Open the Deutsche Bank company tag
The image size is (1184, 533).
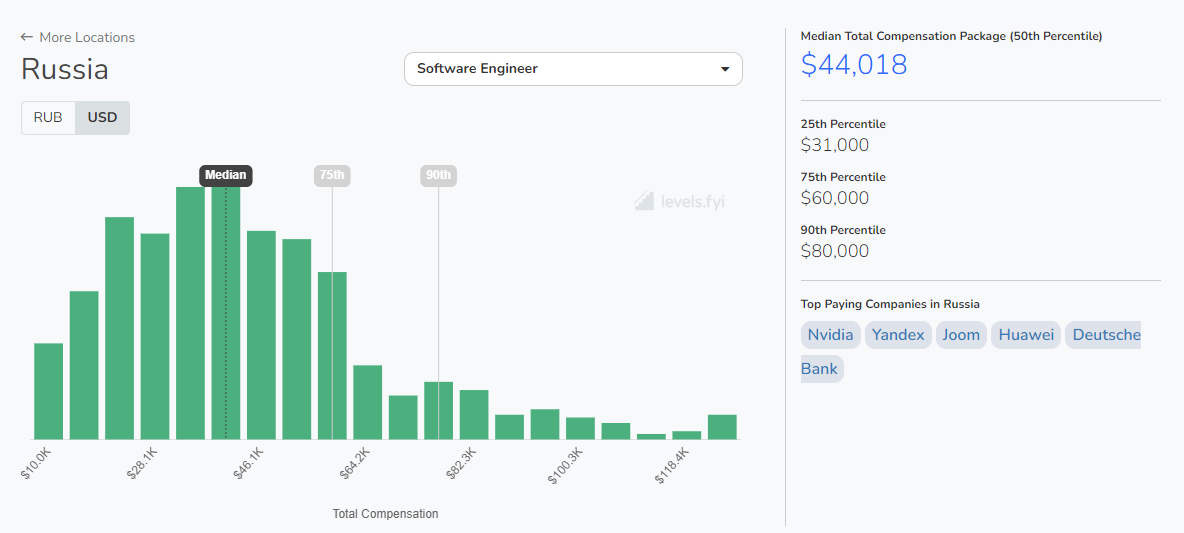[x=1106, y=335]
